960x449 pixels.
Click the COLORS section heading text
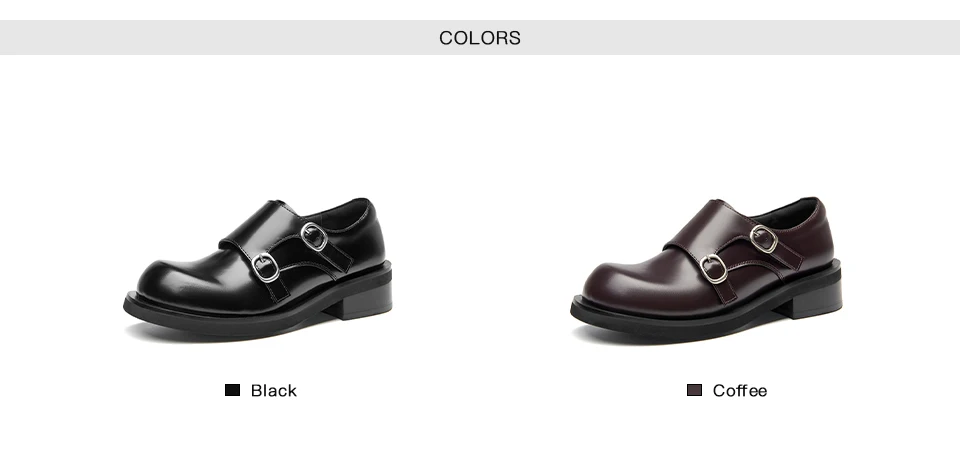[x=480, y=38]
